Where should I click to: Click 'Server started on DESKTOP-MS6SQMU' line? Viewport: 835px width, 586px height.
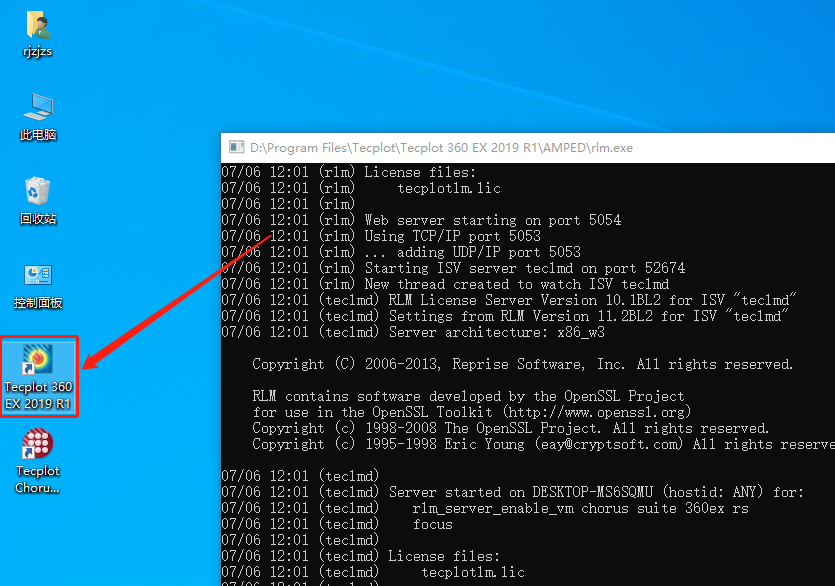coord(512,492)
